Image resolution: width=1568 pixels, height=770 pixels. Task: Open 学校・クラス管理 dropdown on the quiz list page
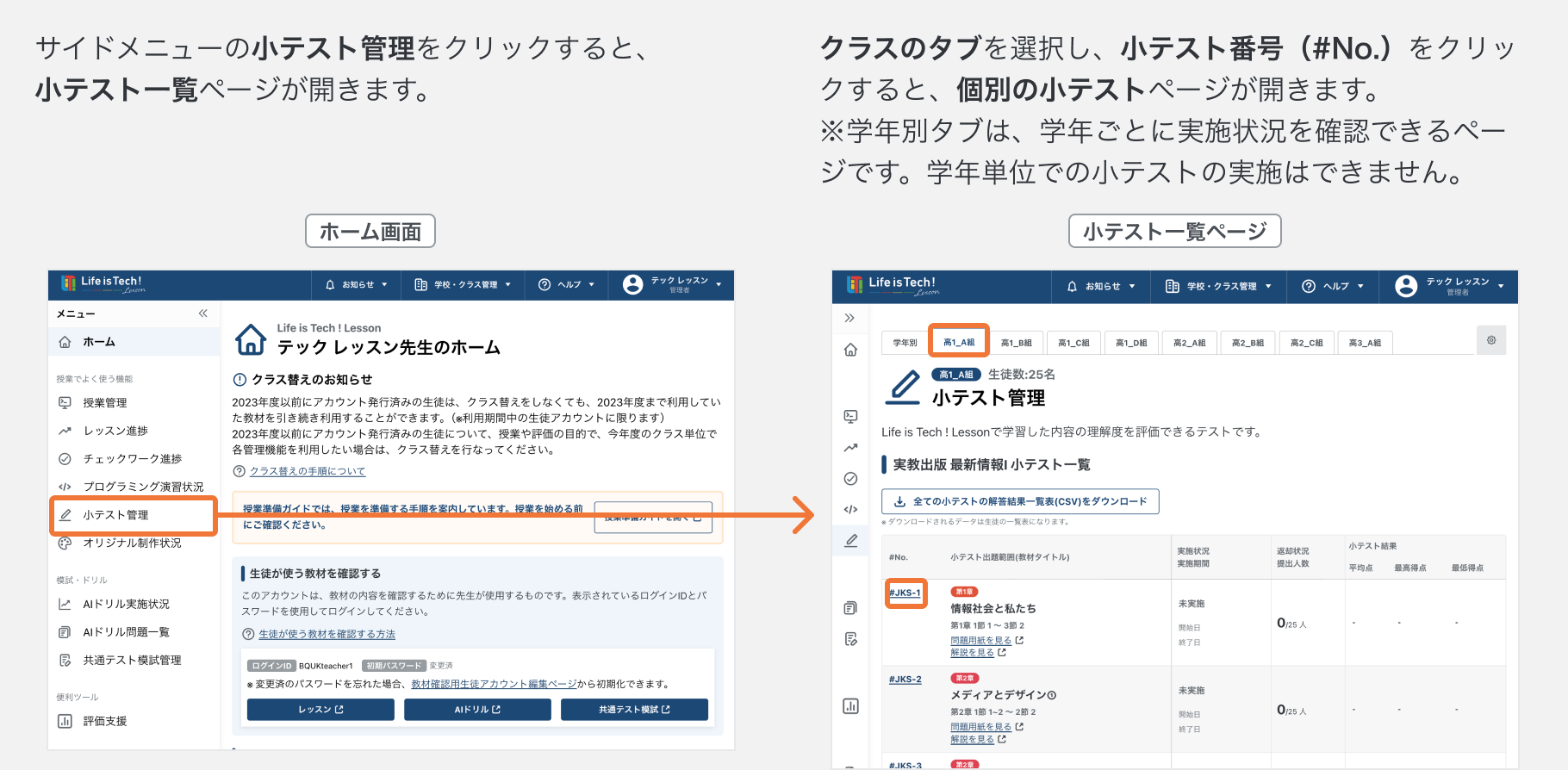1218,286
